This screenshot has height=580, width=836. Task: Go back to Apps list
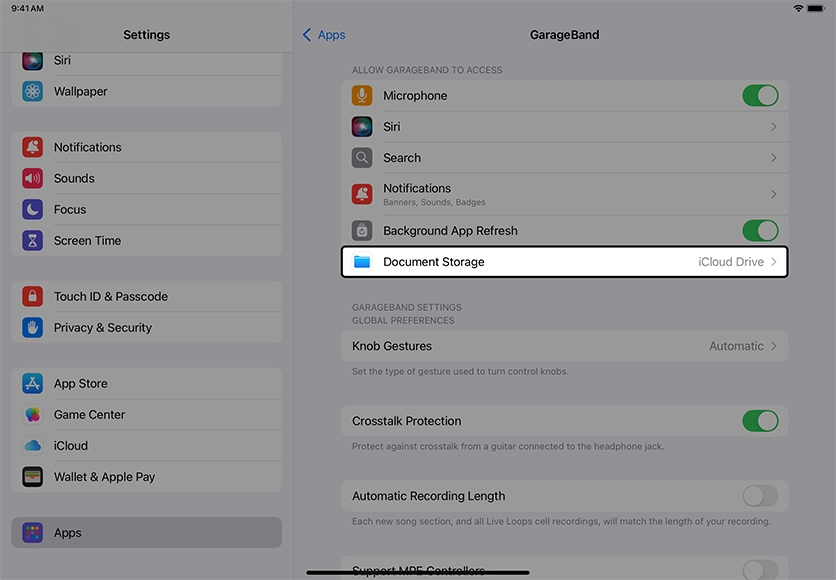pyautogui.click(x=324, y=35)
